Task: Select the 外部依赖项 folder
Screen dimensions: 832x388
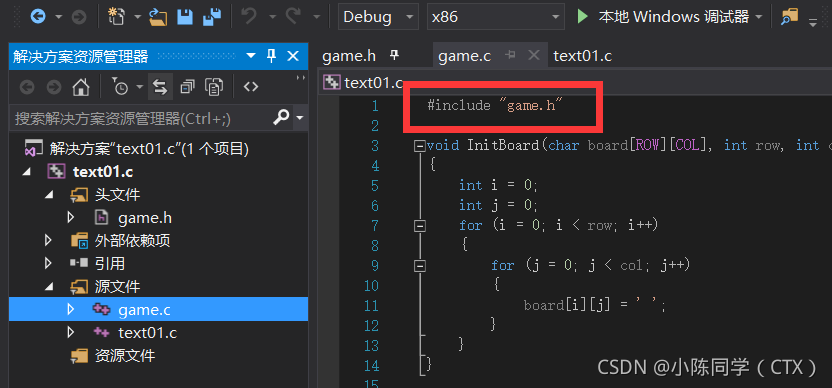Action: coord(132,241)
